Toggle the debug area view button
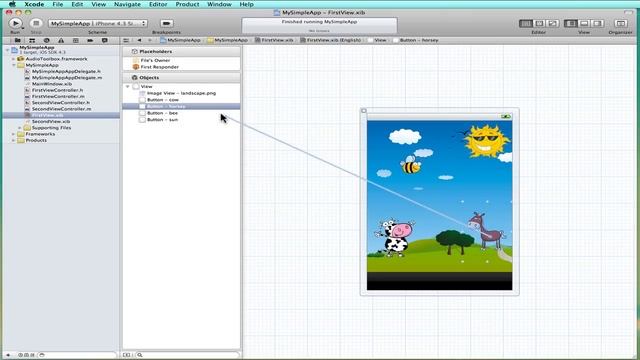640x360 pixels. 584,24
